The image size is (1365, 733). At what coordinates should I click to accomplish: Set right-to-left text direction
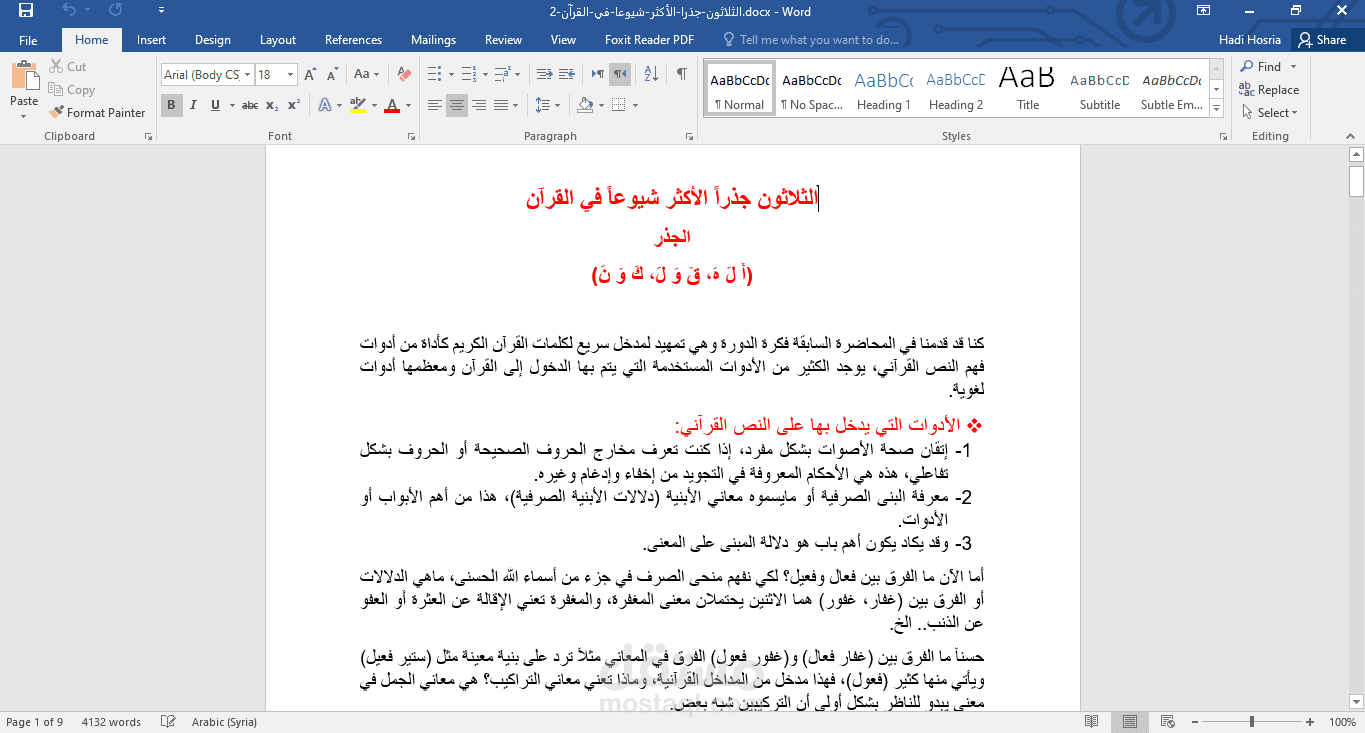pyautogui.click(x=620, y=74)
